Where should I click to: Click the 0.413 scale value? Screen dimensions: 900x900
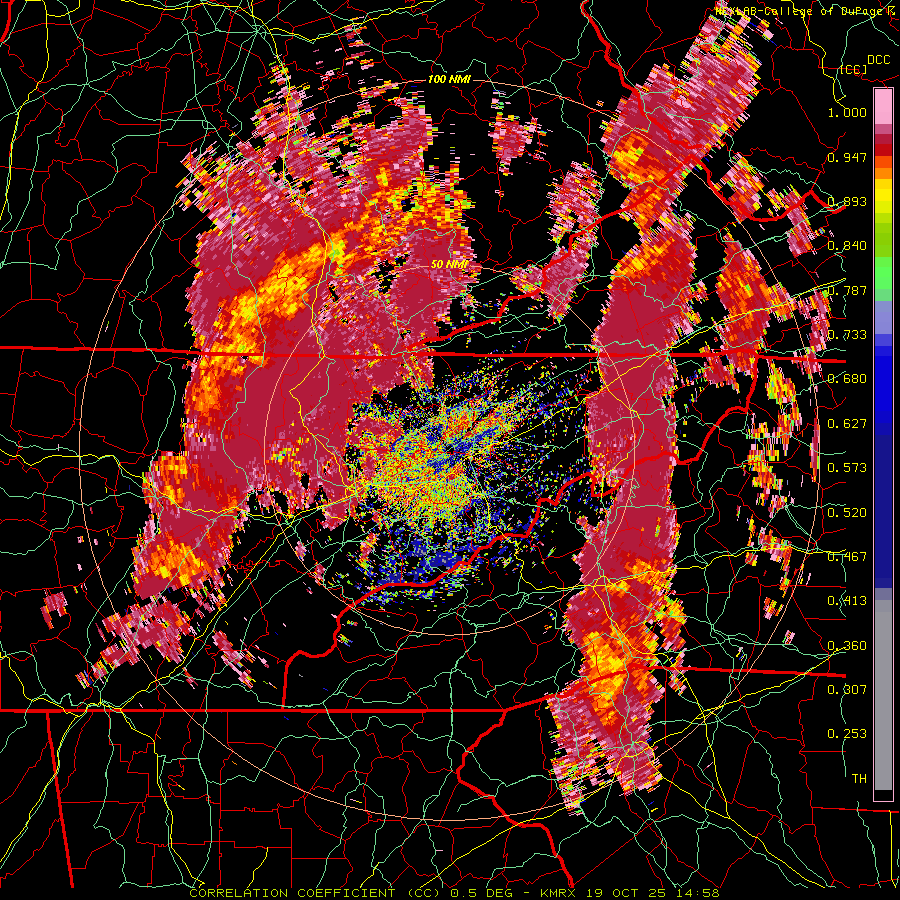(847, 601)
